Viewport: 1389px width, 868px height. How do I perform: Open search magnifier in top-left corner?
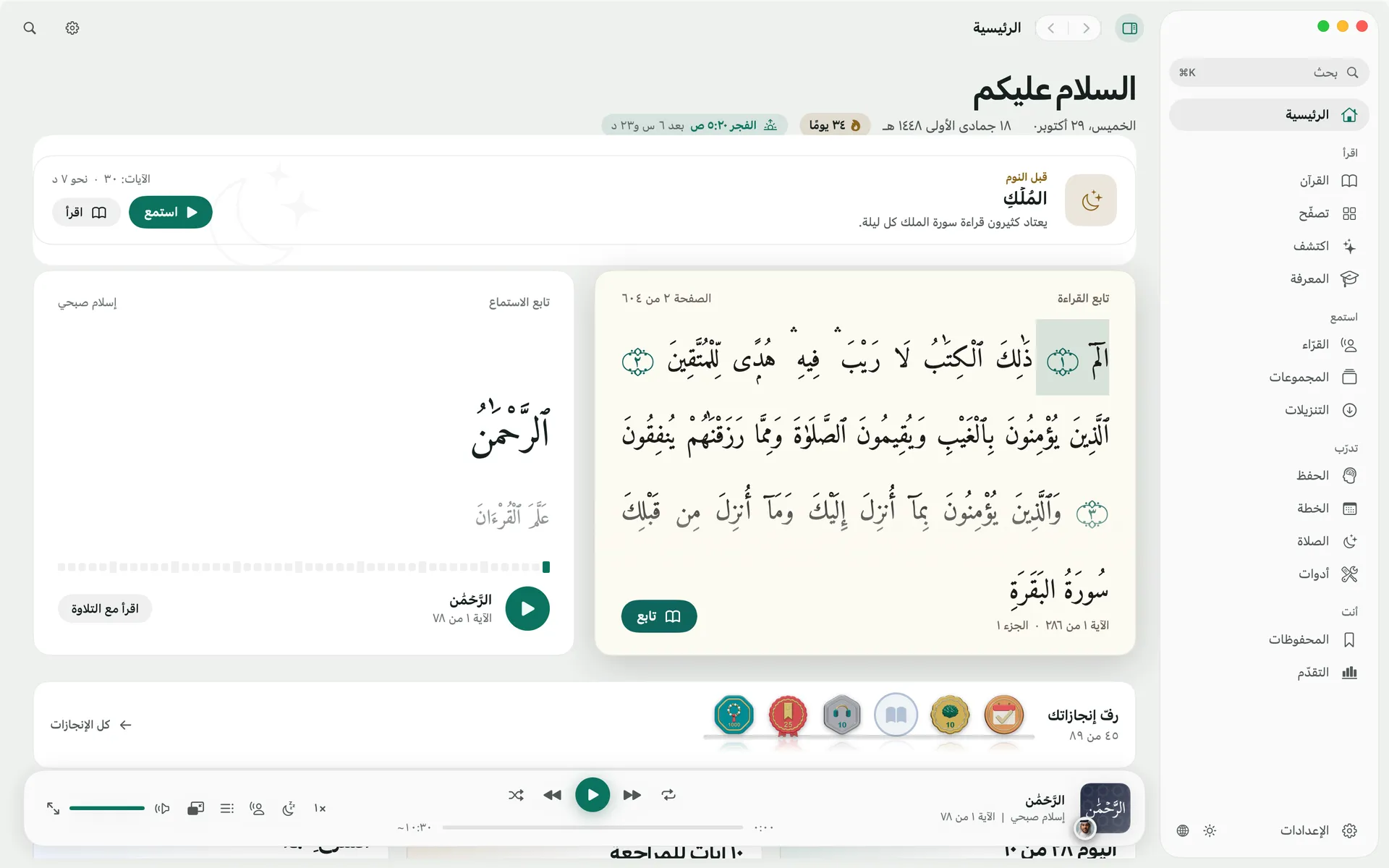tap(30, 28)
